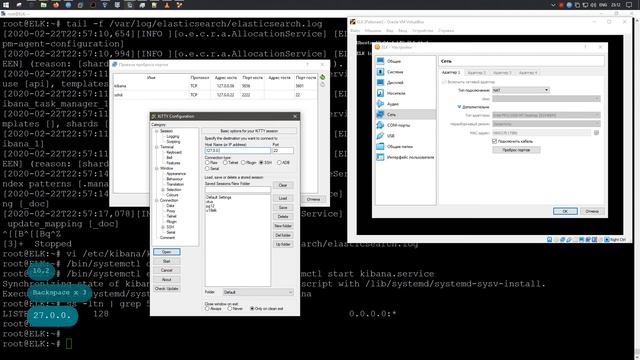Expand the SSH tree node
640x360 pixels.
[x=163, y=227]
